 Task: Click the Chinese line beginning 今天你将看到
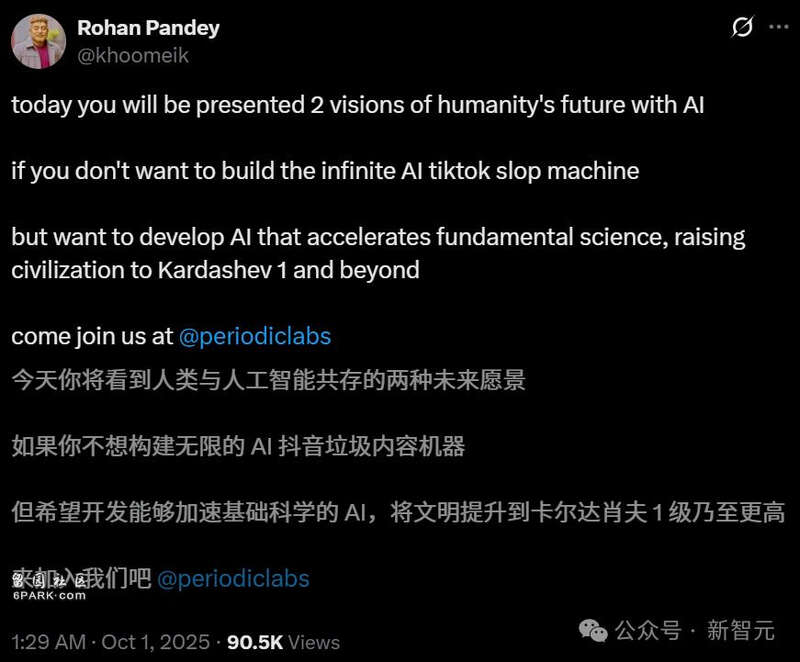pos(268,380)
